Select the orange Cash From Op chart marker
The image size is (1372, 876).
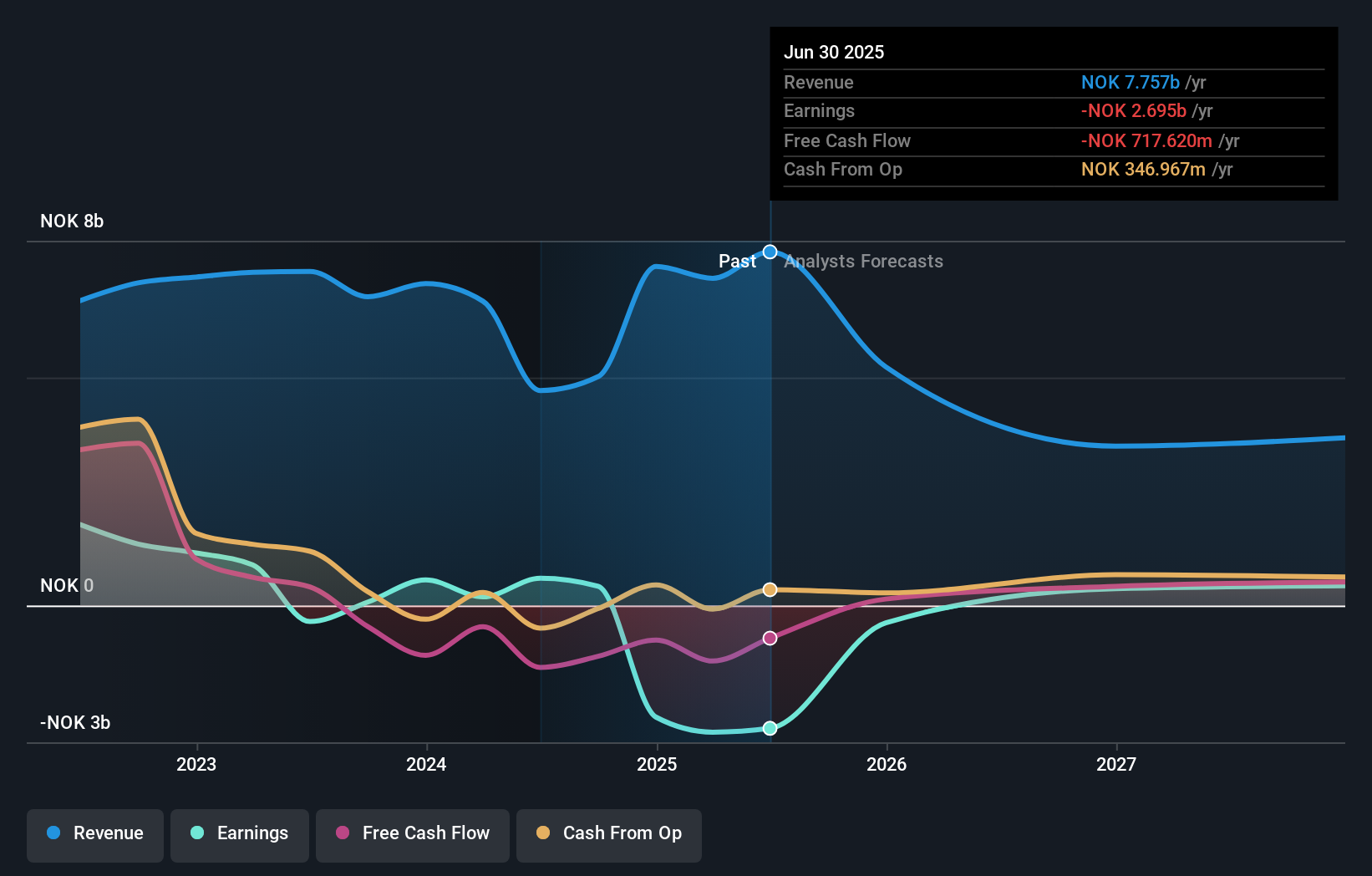pos(769,589)
